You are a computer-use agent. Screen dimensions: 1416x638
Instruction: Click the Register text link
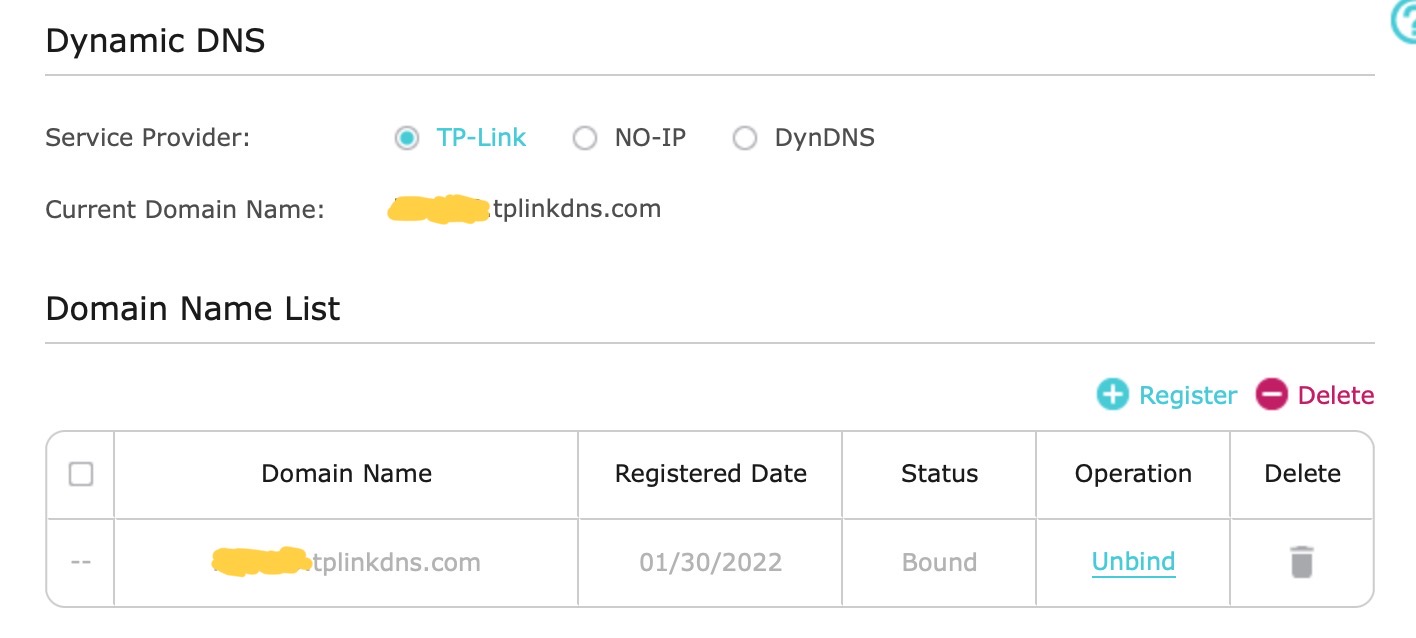[1188, 395]
